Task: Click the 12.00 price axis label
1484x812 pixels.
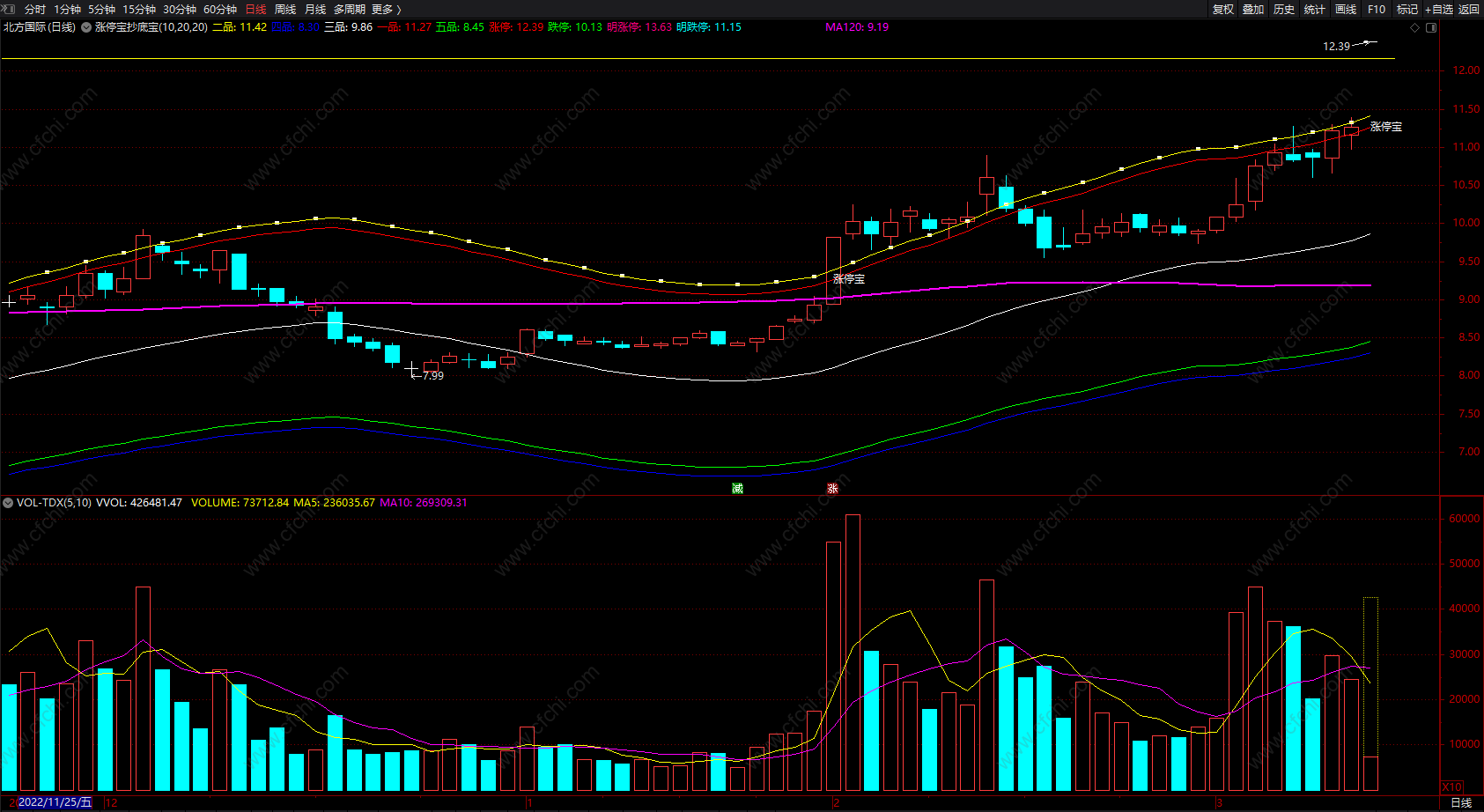Action: click(1466, 70)
